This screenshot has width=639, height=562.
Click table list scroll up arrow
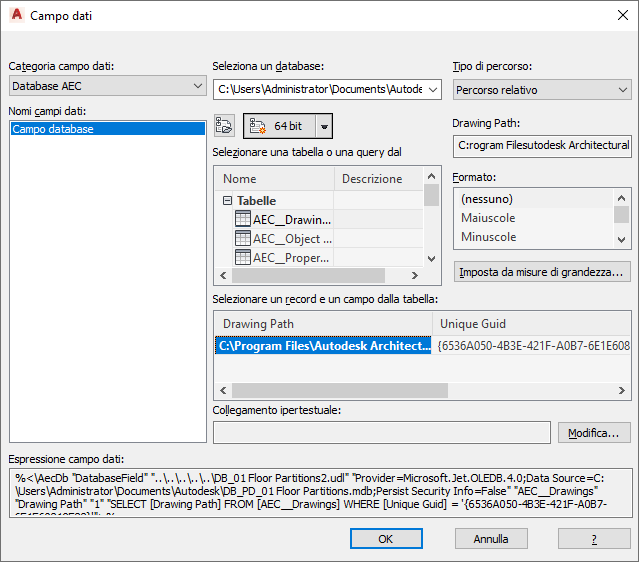[x=432, y=176]
